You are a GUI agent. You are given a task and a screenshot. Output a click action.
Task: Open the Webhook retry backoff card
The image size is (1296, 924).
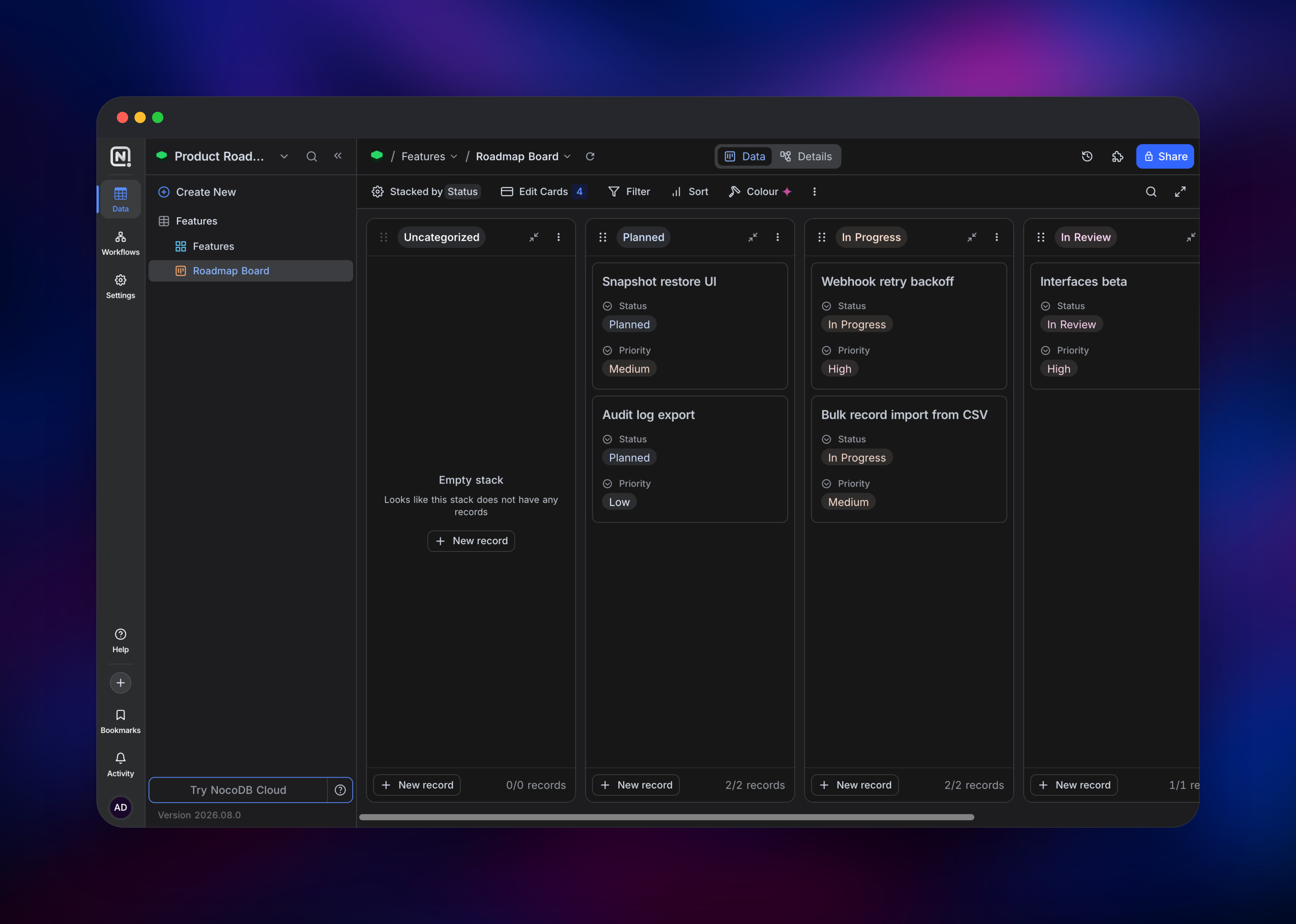[909, 326]
